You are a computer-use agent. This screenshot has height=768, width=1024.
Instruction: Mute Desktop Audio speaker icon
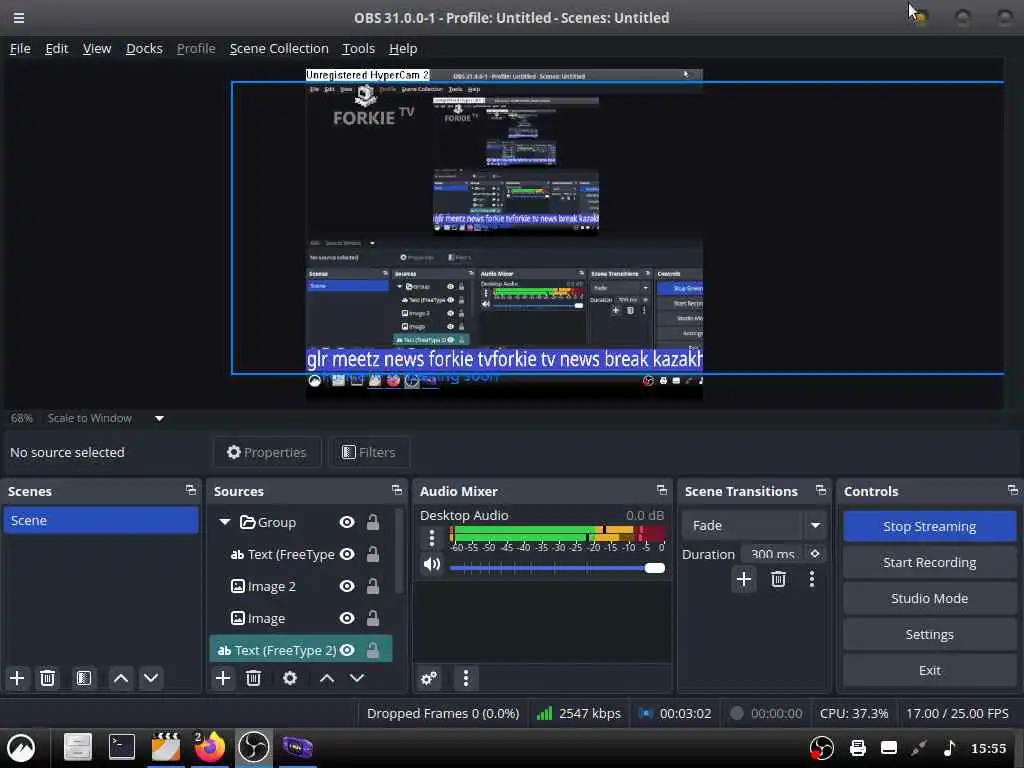point(432,564)
